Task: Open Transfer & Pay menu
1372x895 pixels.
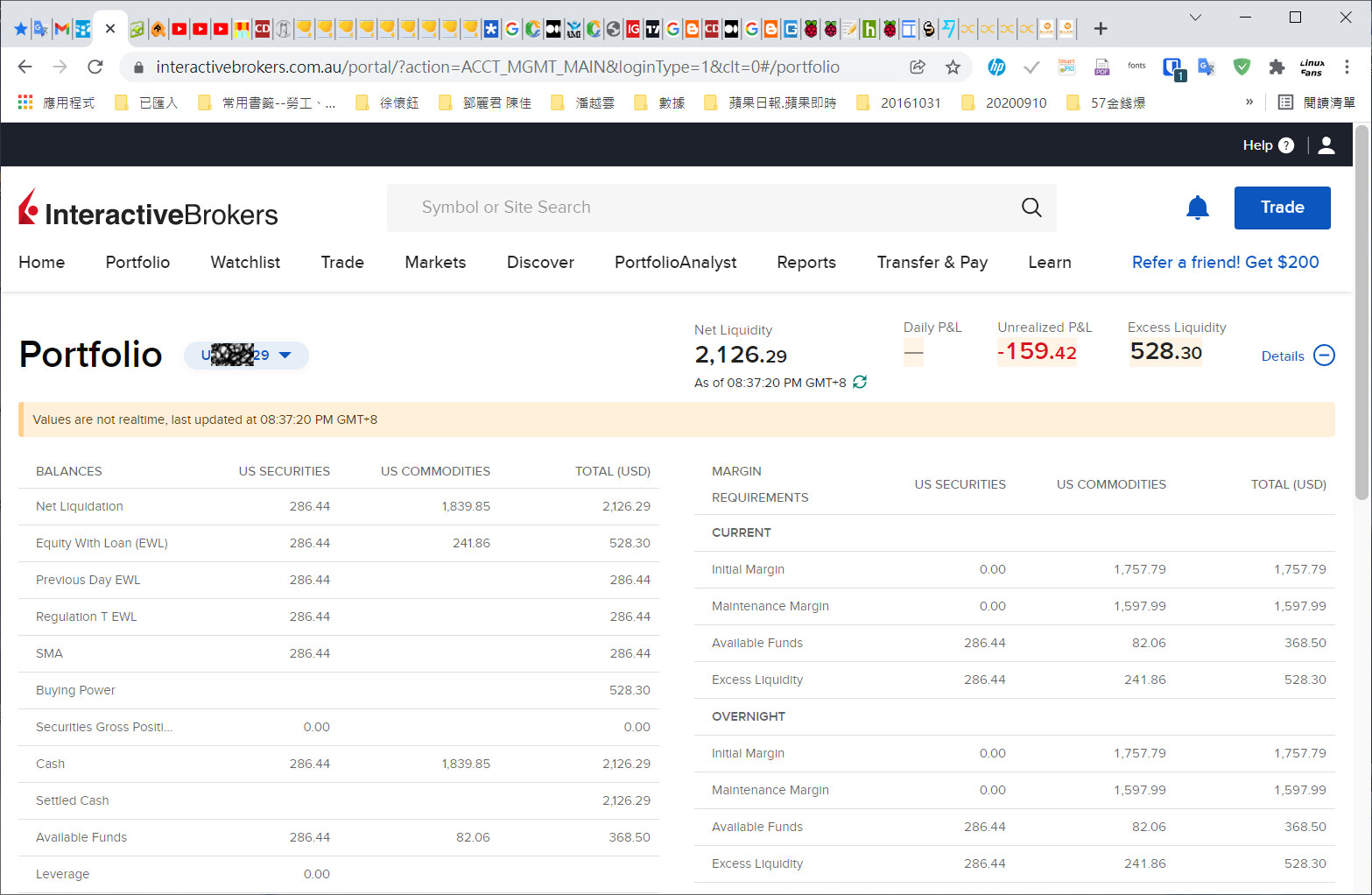Action: click(x=932, y=263)
